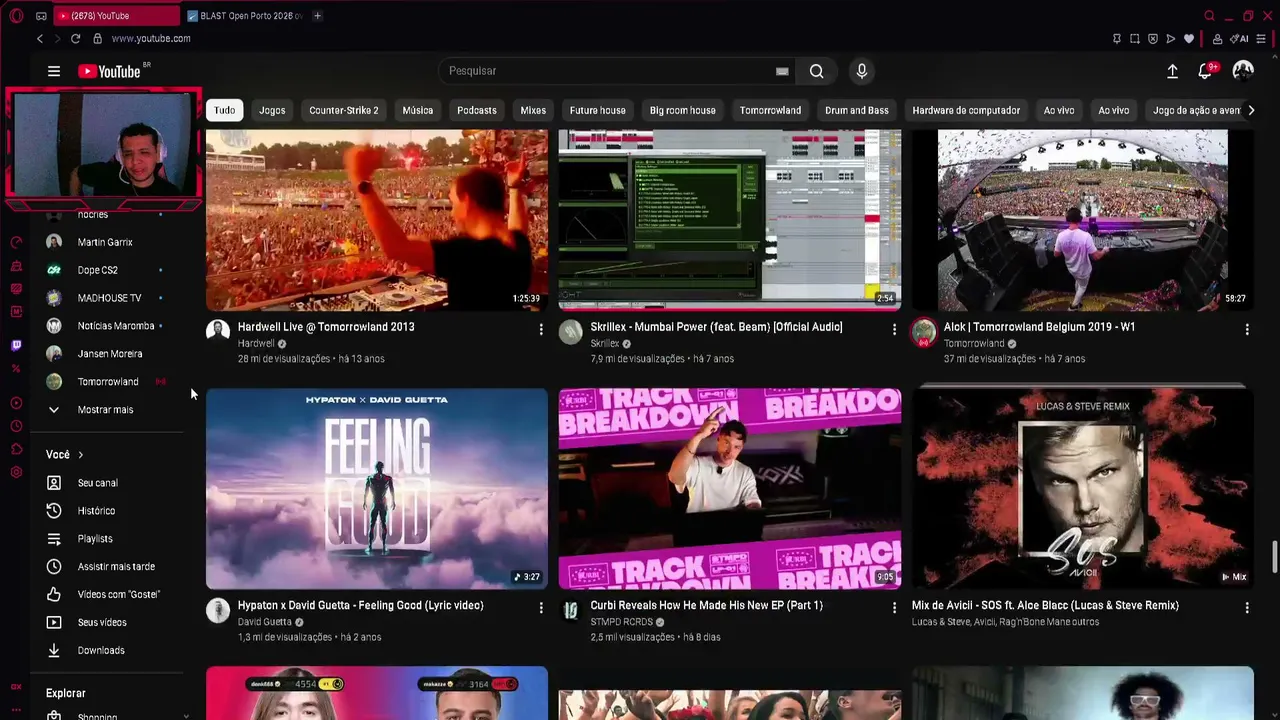Open the search tabs magnifier
The height and width of the screenshot is (720, 1280).
(x=1209, y=16)
